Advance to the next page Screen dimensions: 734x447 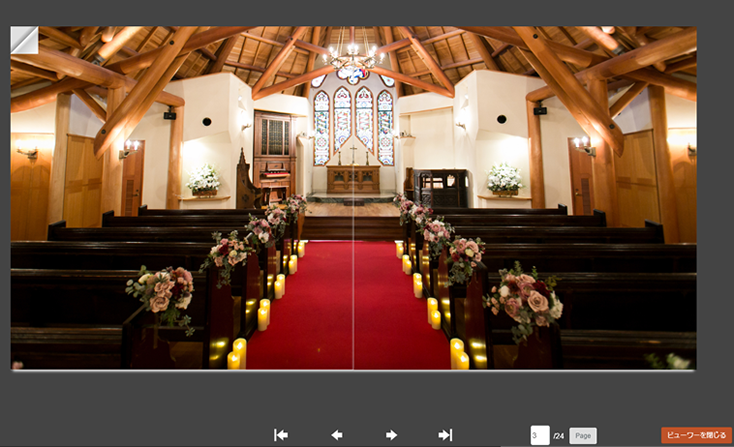click(x=391, y=435)
